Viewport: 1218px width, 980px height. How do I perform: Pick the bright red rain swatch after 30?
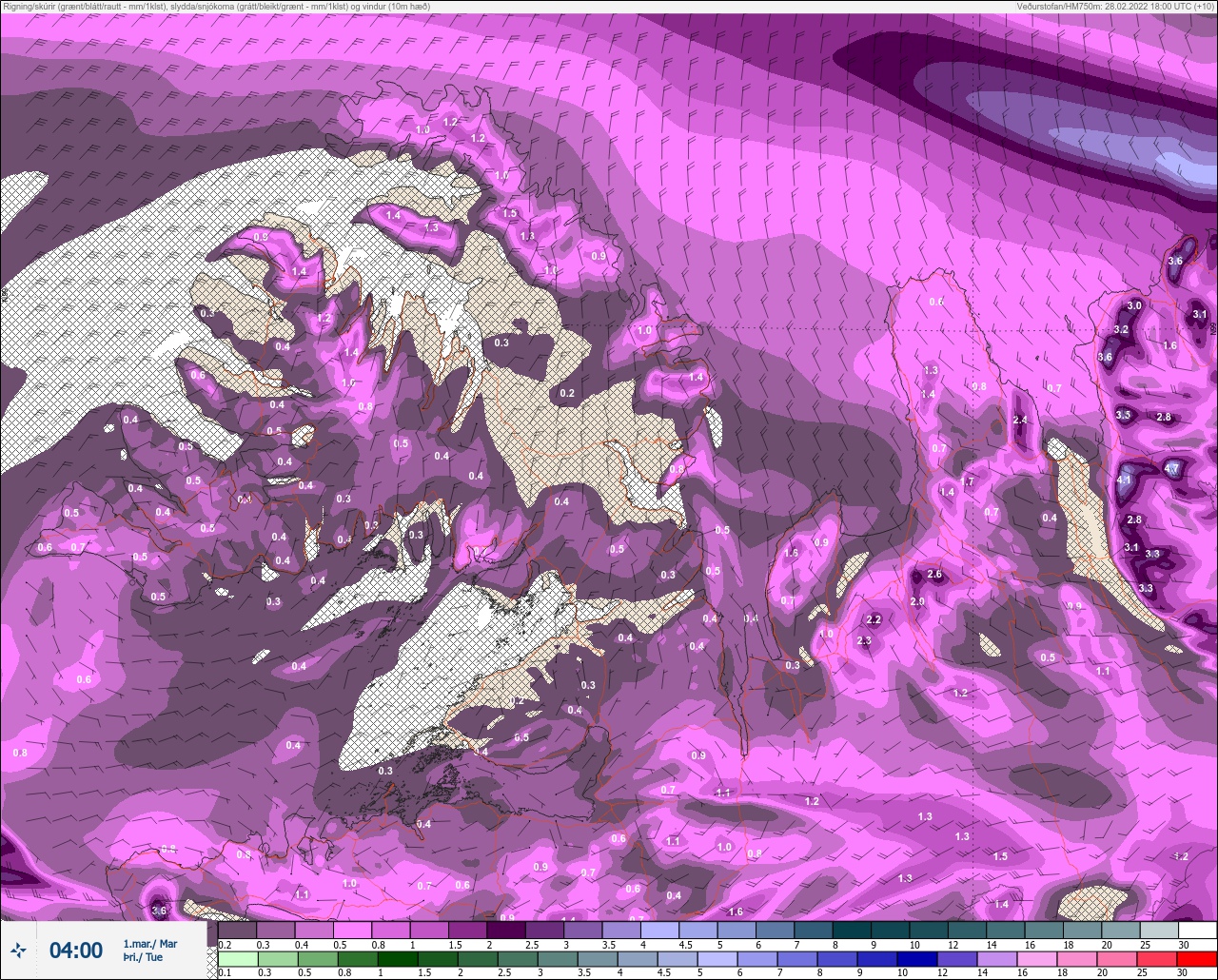pyautogui.click(x=1197, y=959)
